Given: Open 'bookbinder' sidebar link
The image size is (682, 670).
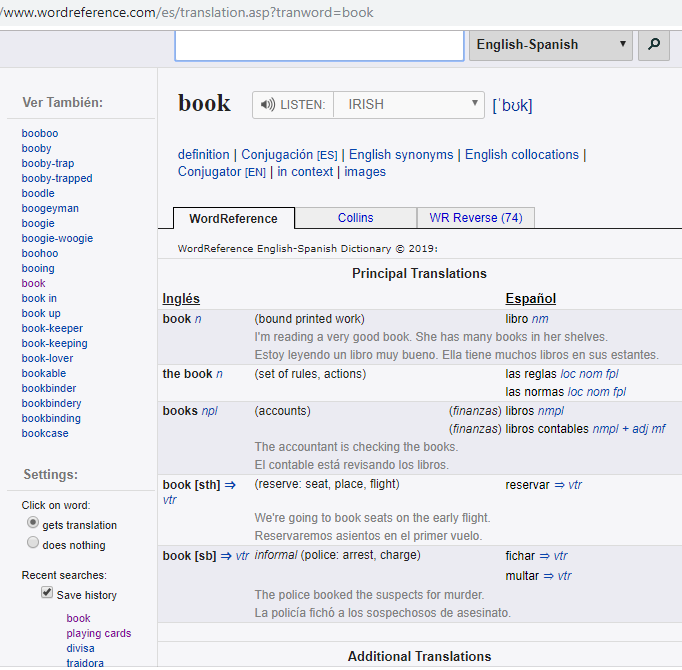Looking at the screenshot, I should pyautogui.click(x=49, y=389).
